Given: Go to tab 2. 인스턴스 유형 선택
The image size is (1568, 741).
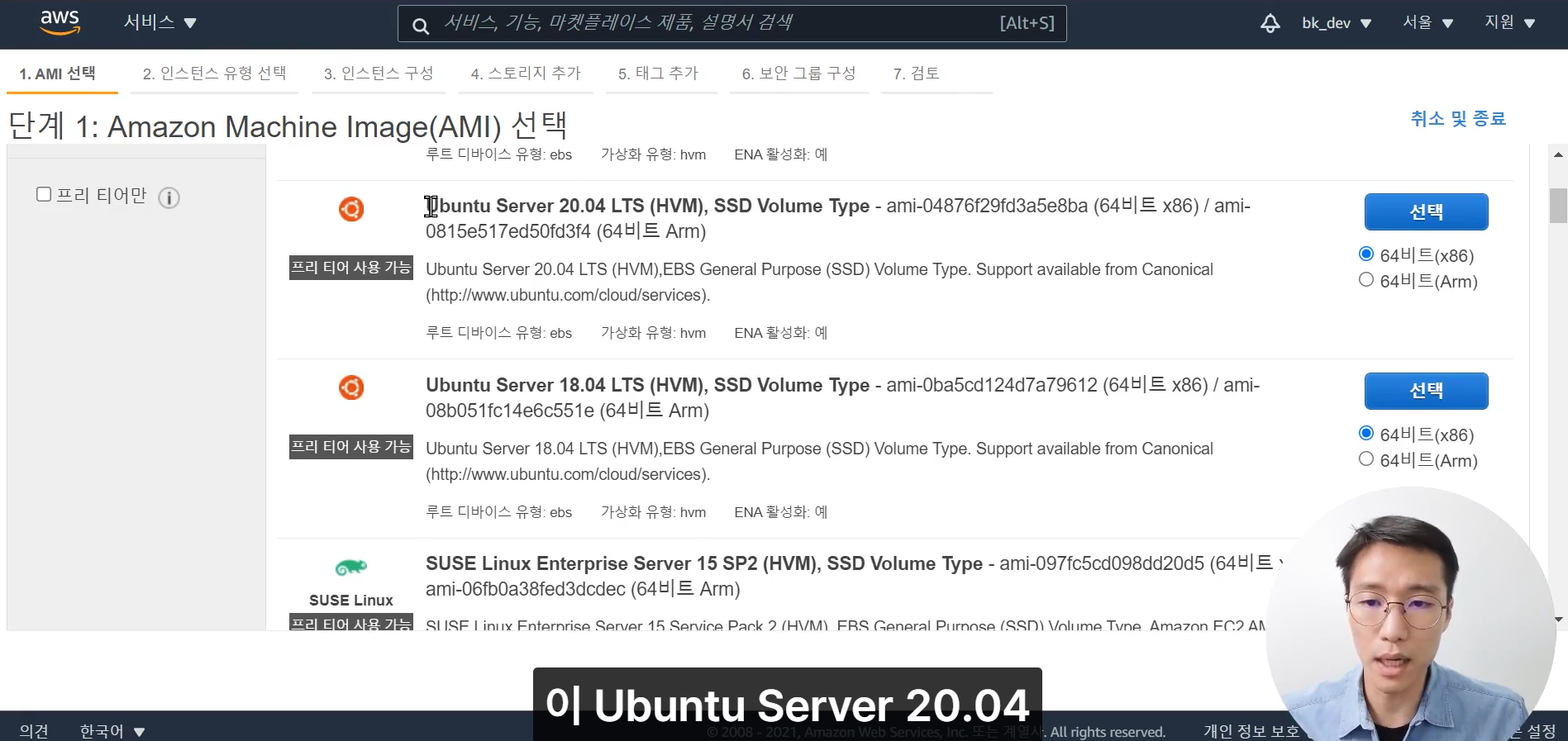Looking at the screenshot, I should (214, 74).
